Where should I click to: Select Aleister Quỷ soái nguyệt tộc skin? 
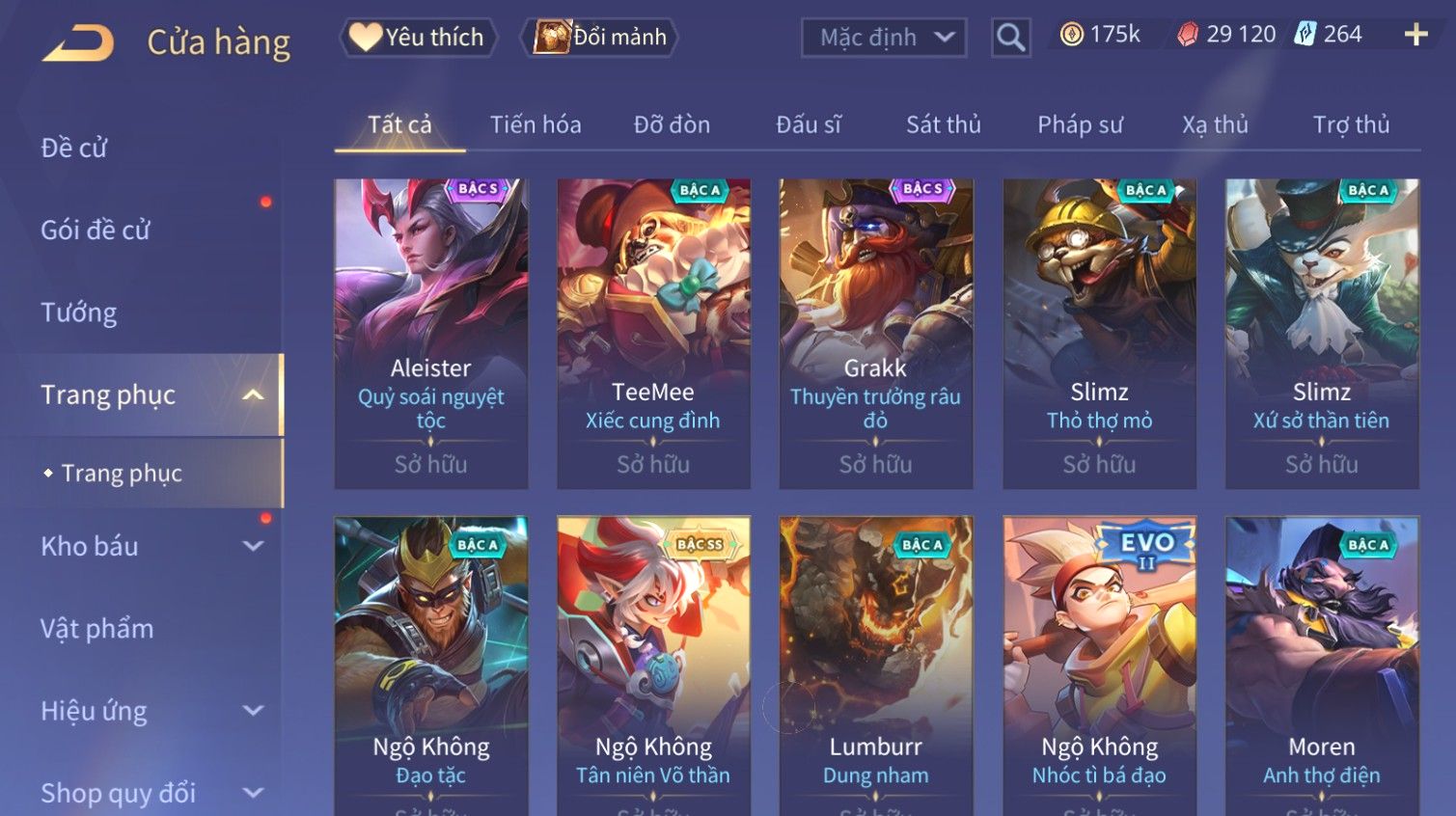(431, 334)
